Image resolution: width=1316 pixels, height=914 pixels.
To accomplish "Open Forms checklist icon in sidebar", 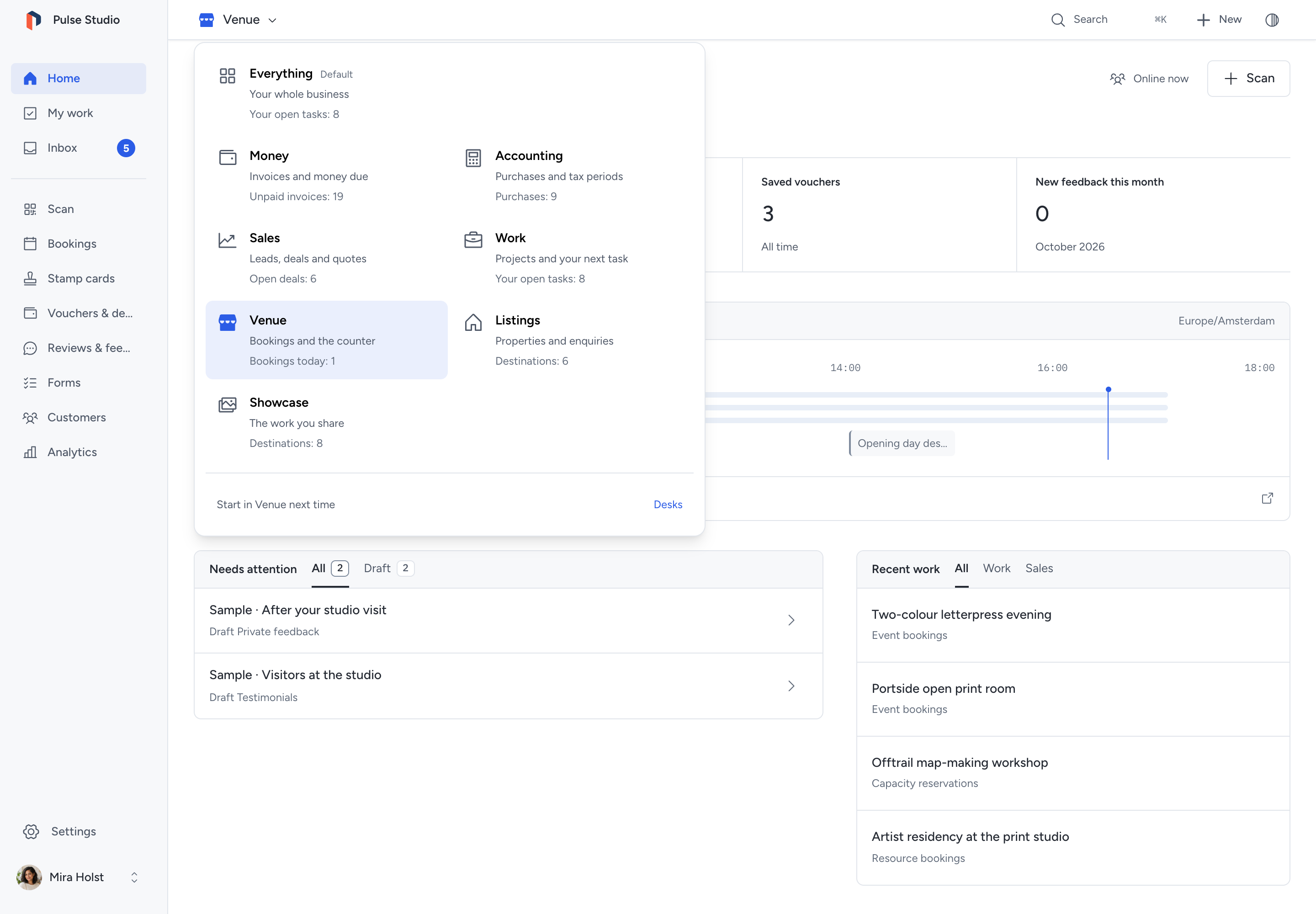I will pyautogui.click(x=30, y=383).
